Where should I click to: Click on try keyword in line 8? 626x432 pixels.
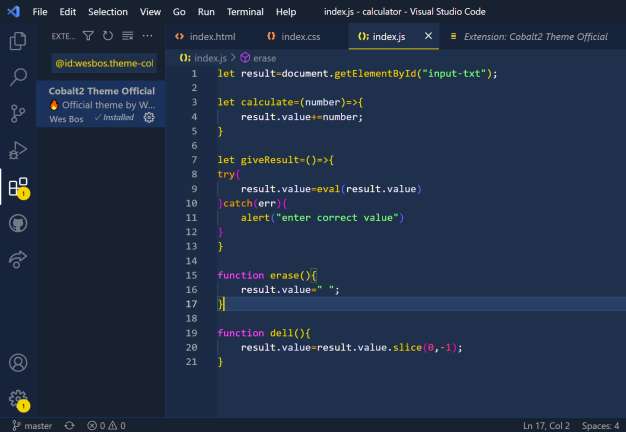226,174
